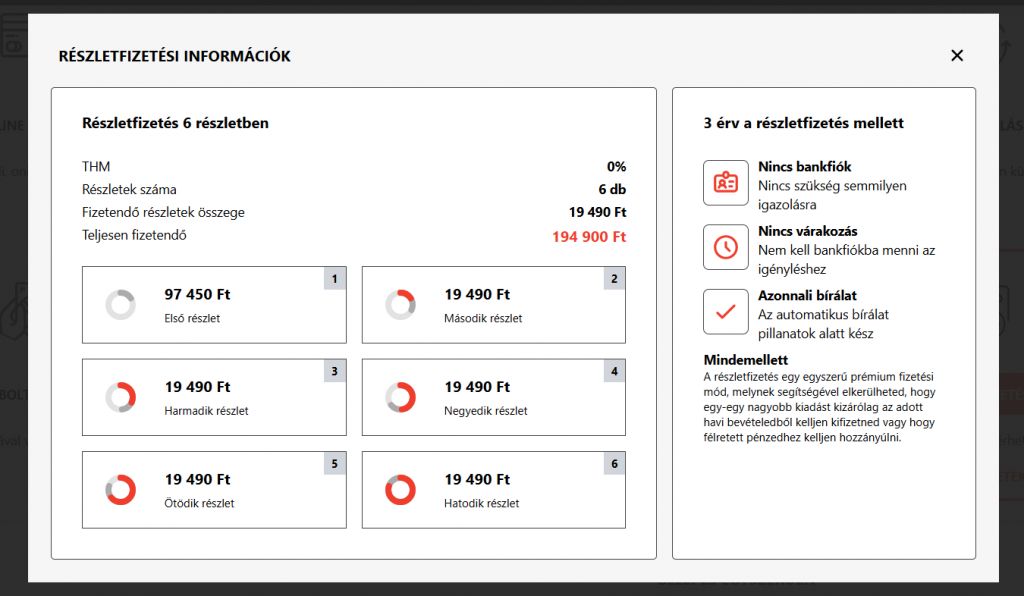Click the donut chart in Második részlet
Screen dimensions: 1024x596
[400, 305]
